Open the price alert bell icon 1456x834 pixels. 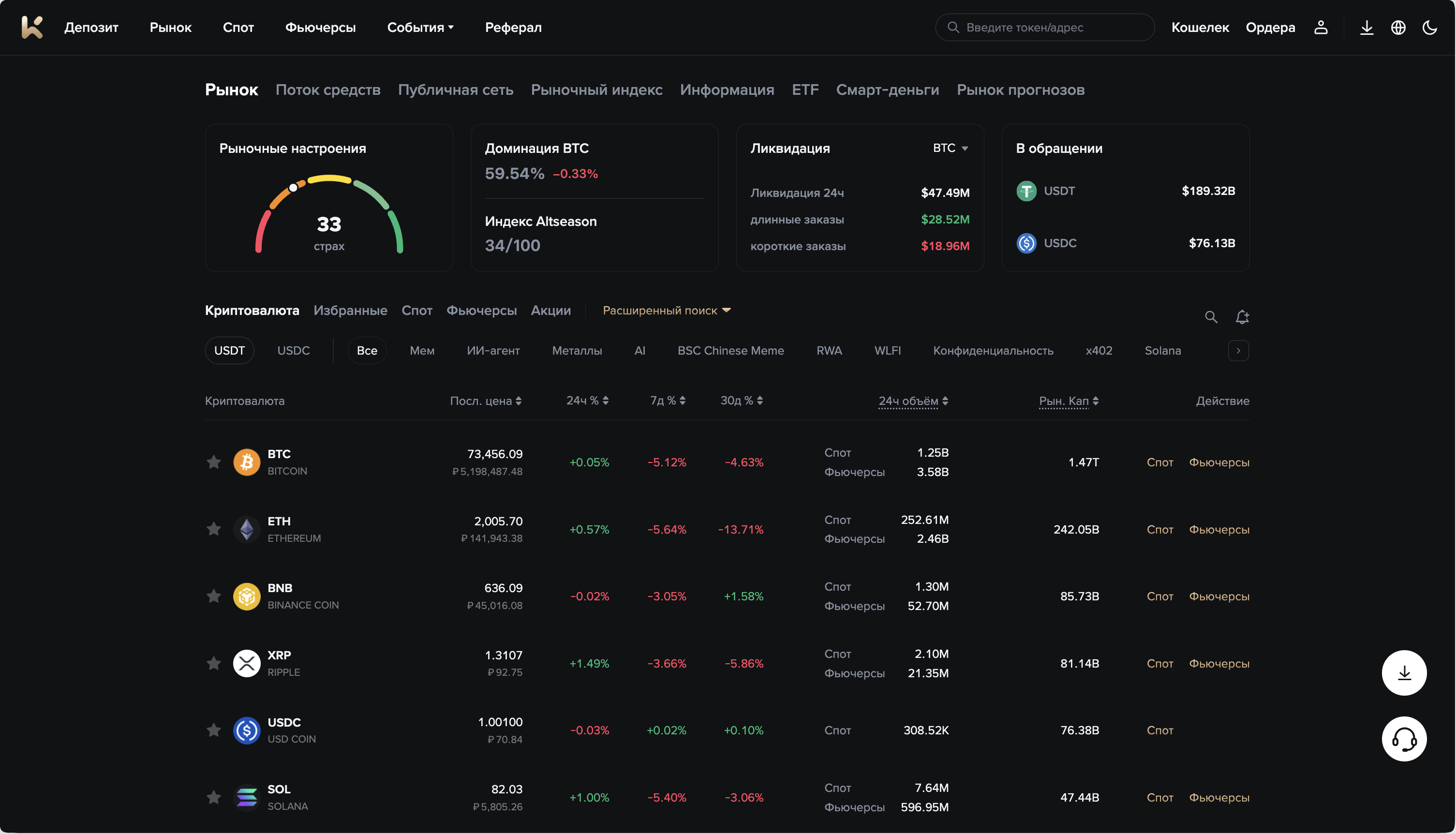click(1242, 317)
